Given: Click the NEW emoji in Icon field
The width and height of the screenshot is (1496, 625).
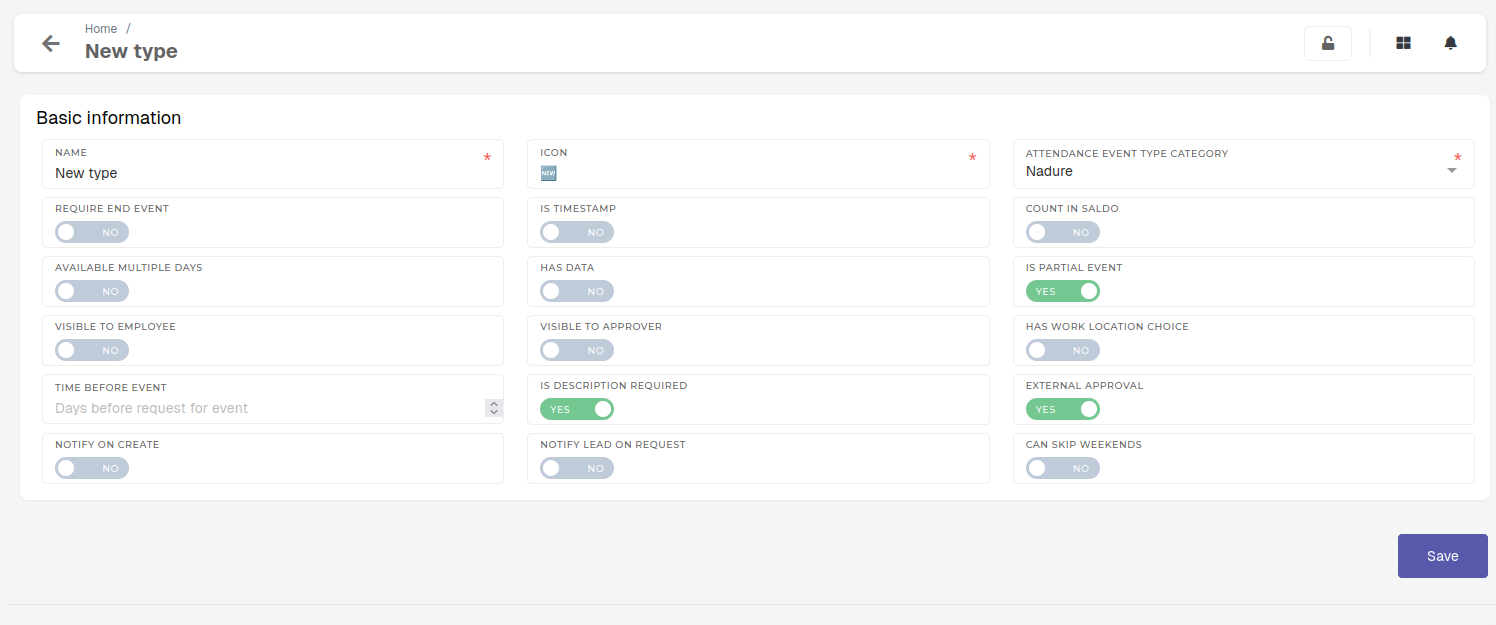Looking at the screenshot, I should point(548,173).
